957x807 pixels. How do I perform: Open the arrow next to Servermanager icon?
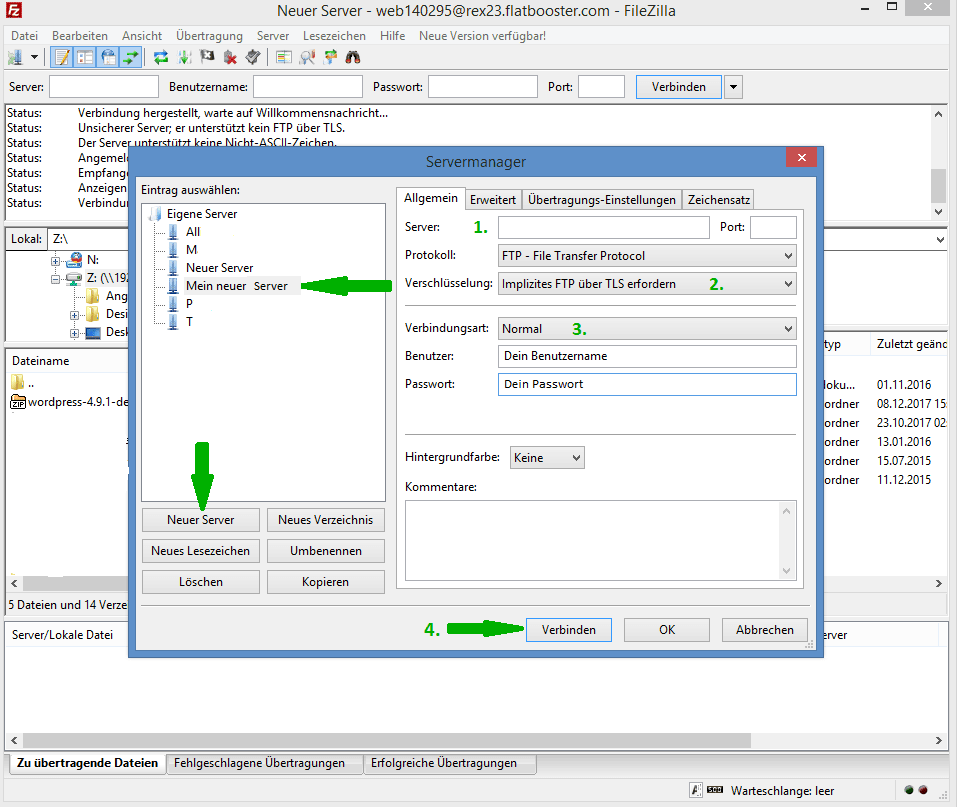(x=34, y=57)
